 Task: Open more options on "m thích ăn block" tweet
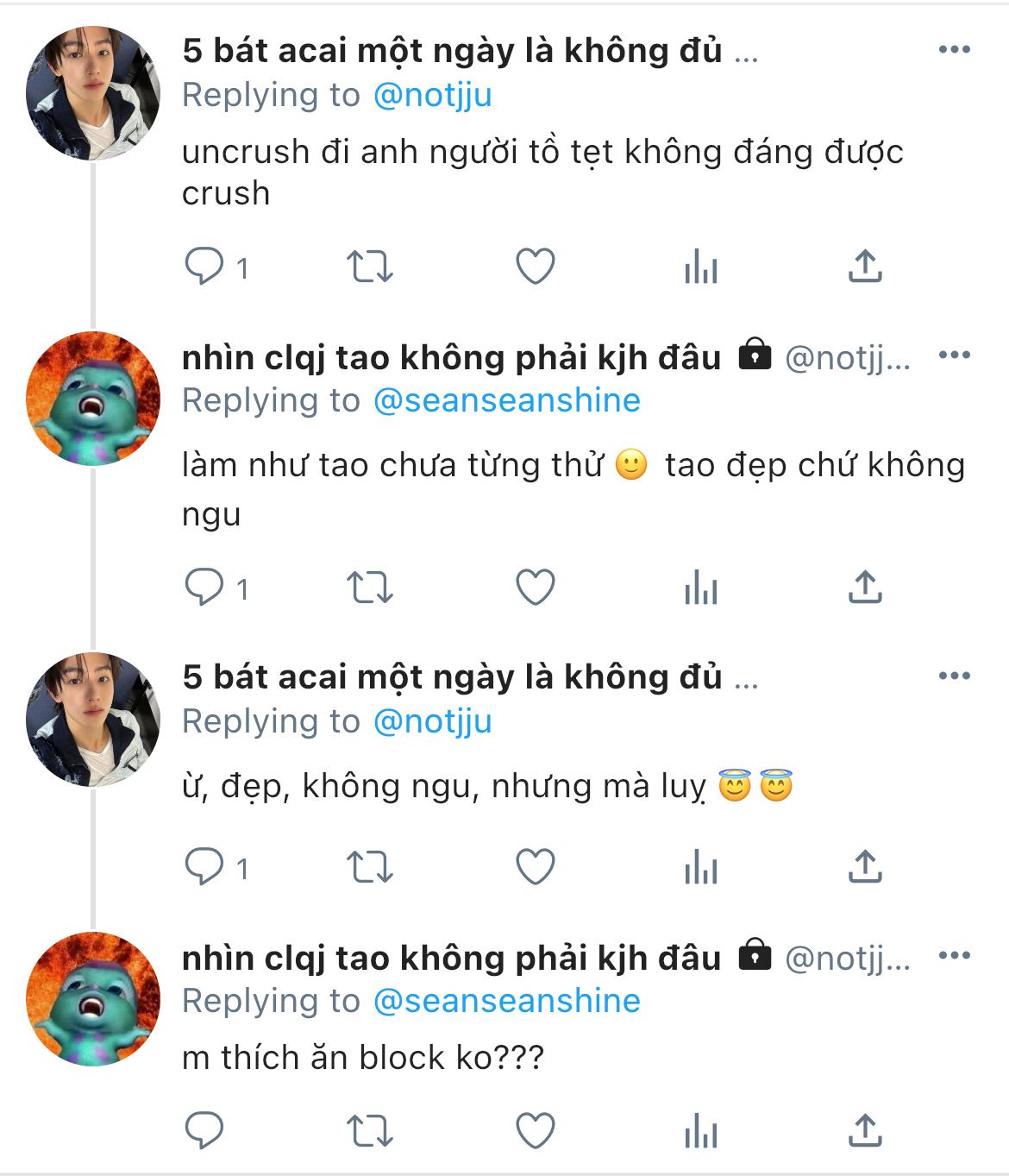click(x=954, y=956)
